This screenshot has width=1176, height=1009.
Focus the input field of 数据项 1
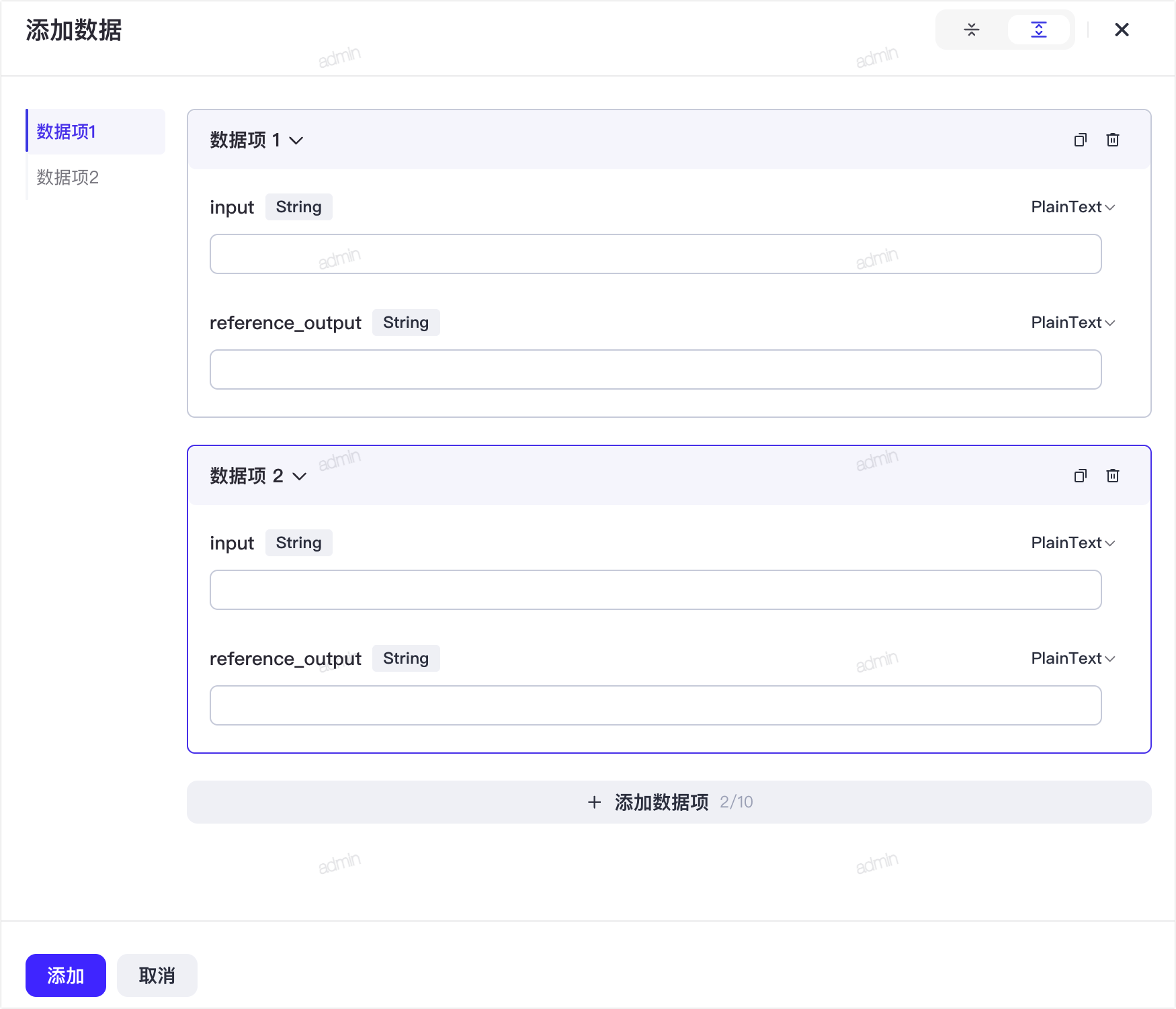[x=656, y=254]
